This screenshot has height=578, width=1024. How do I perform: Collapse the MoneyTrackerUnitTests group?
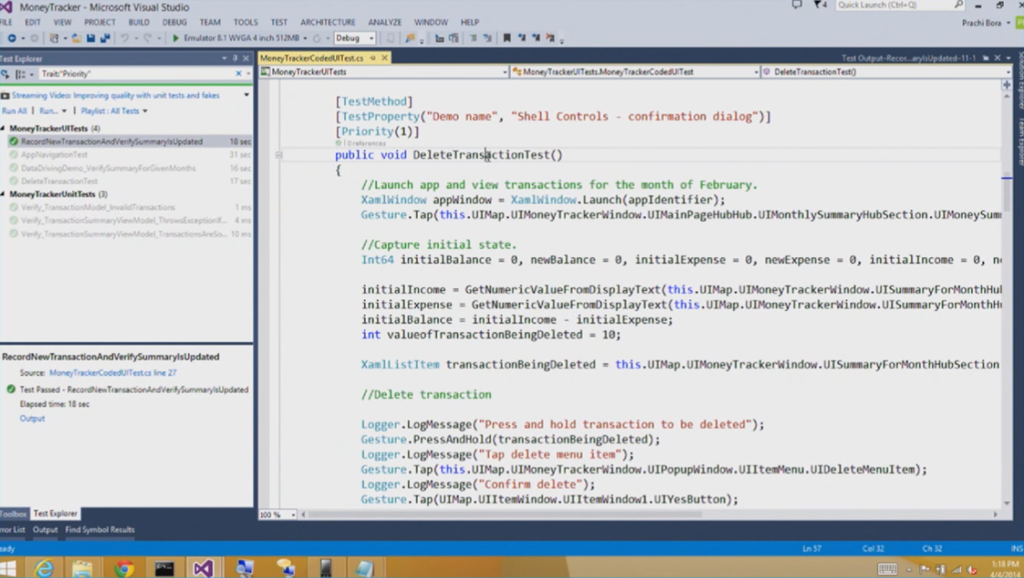coord(3,194)
